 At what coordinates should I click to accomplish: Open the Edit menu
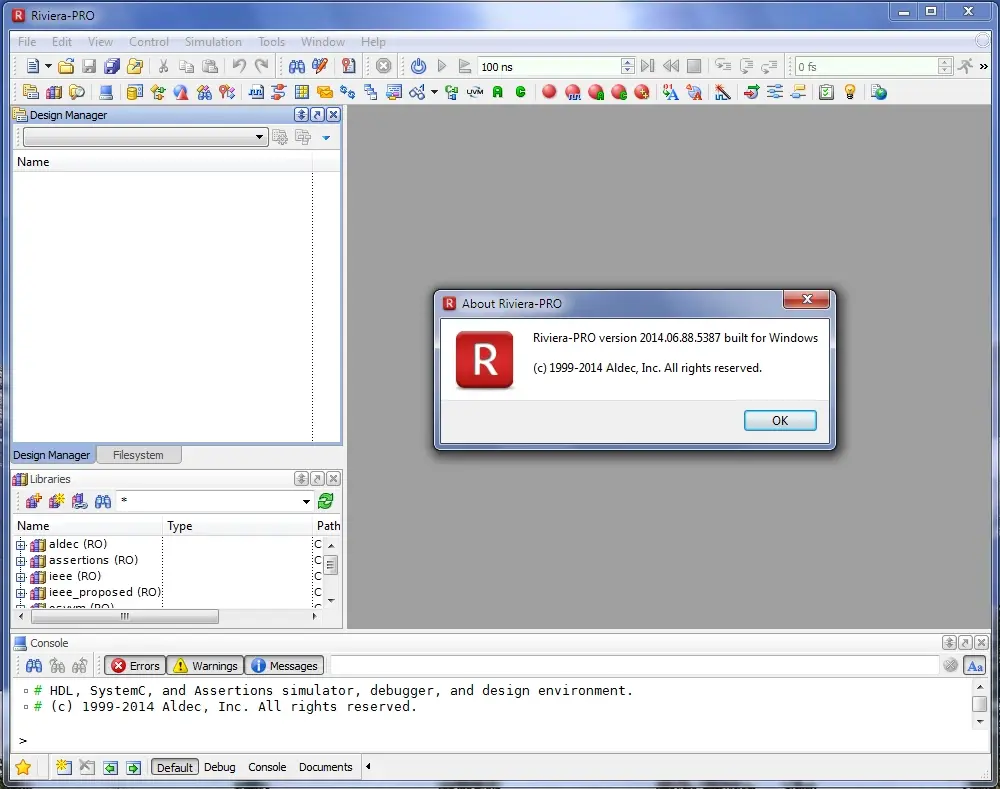click(62, 41)
